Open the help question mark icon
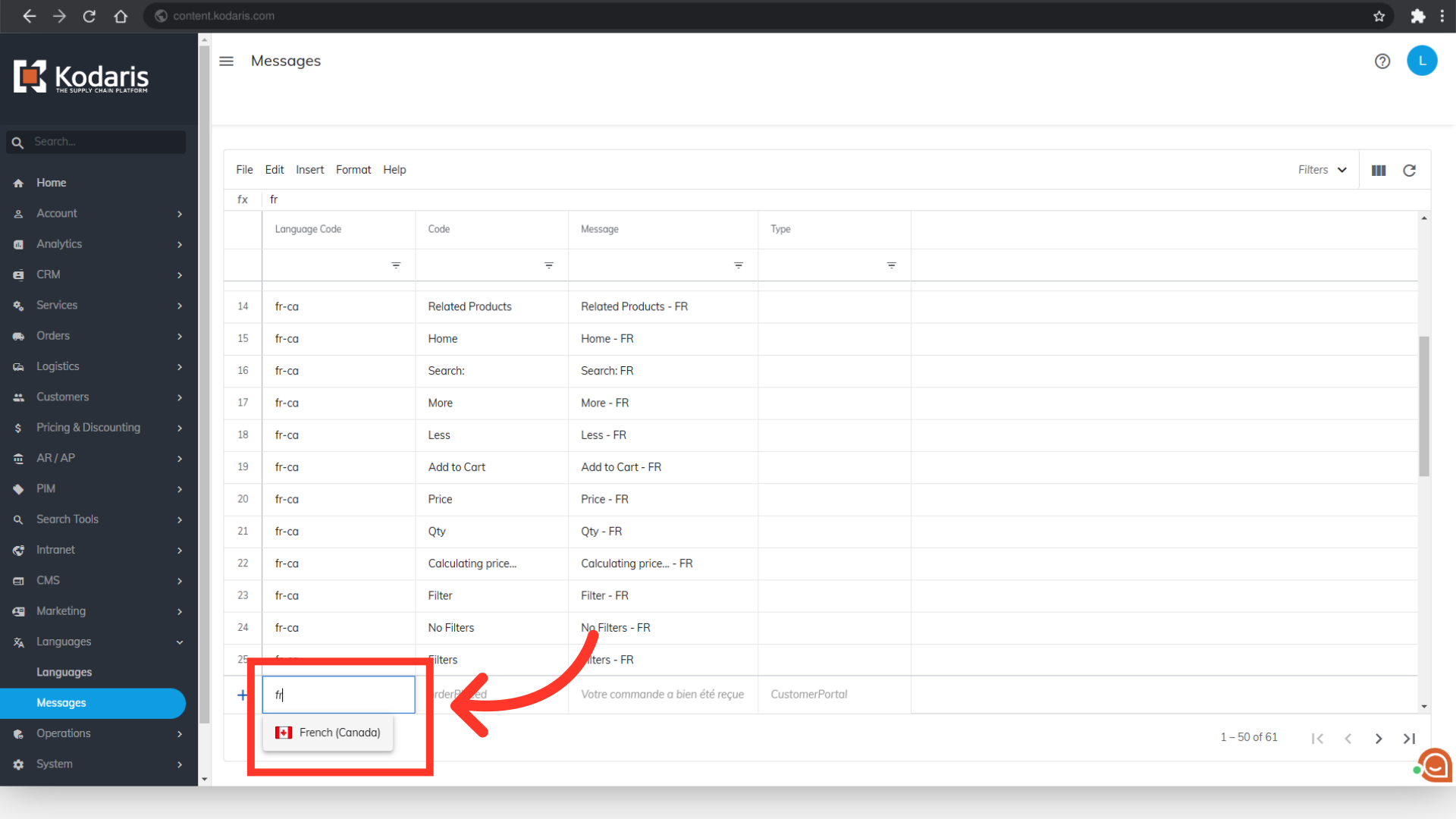 (1382, 61)
